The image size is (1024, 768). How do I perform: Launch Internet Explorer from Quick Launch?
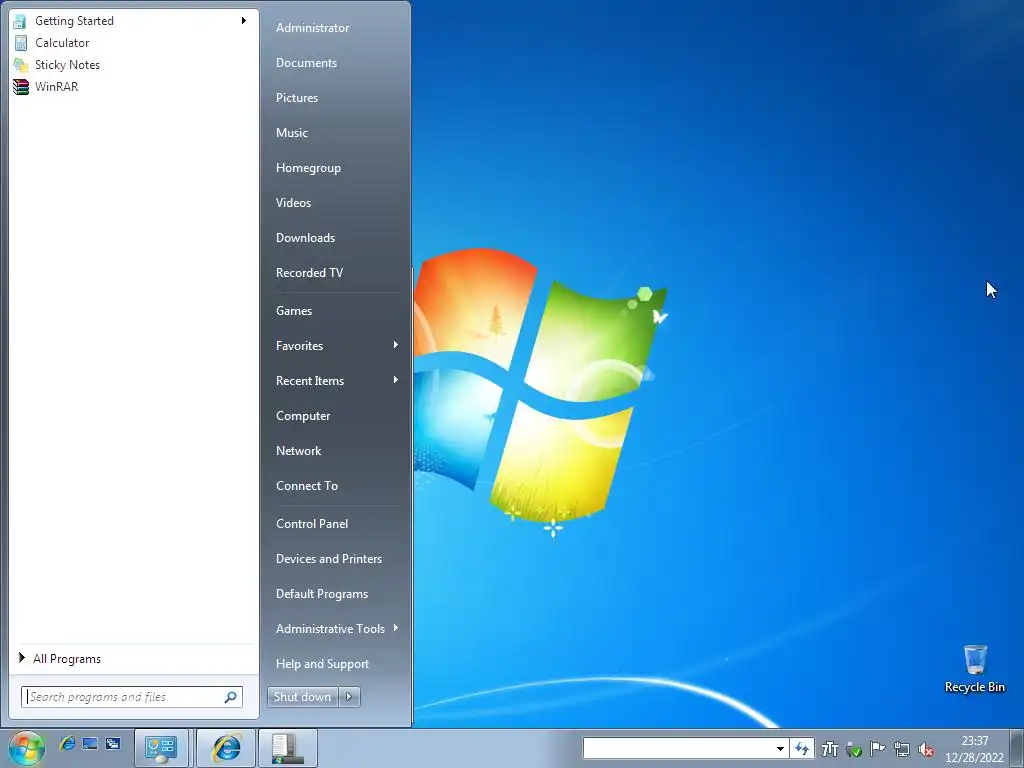pos(67,743)
